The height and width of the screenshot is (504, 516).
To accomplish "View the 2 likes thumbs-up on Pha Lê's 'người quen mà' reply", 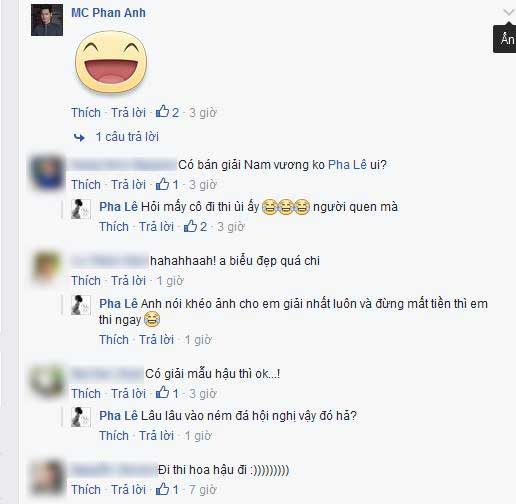I will [195, 226].
